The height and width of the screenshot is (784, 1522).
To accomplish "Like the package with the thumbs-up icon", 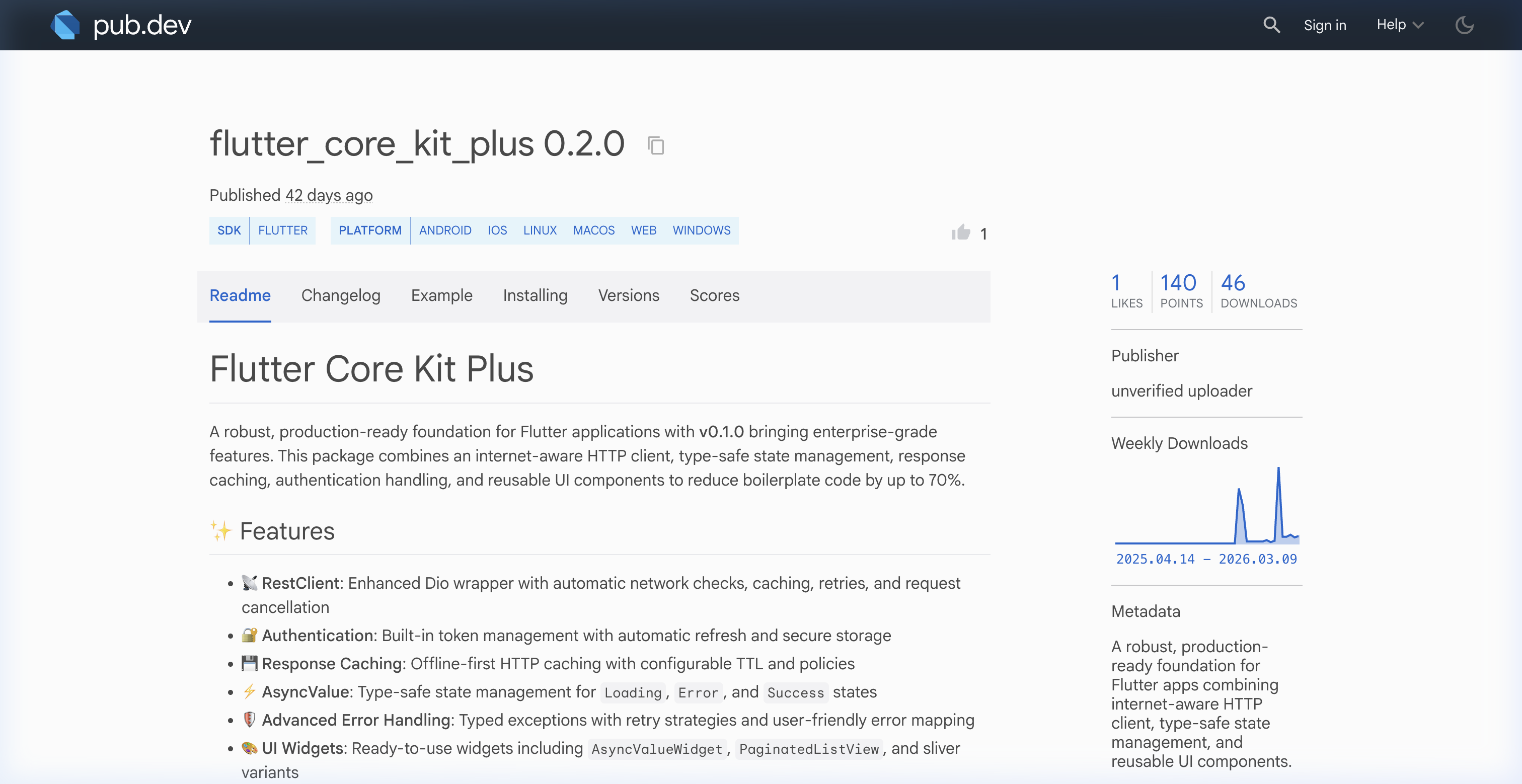I will click(960, 233).
